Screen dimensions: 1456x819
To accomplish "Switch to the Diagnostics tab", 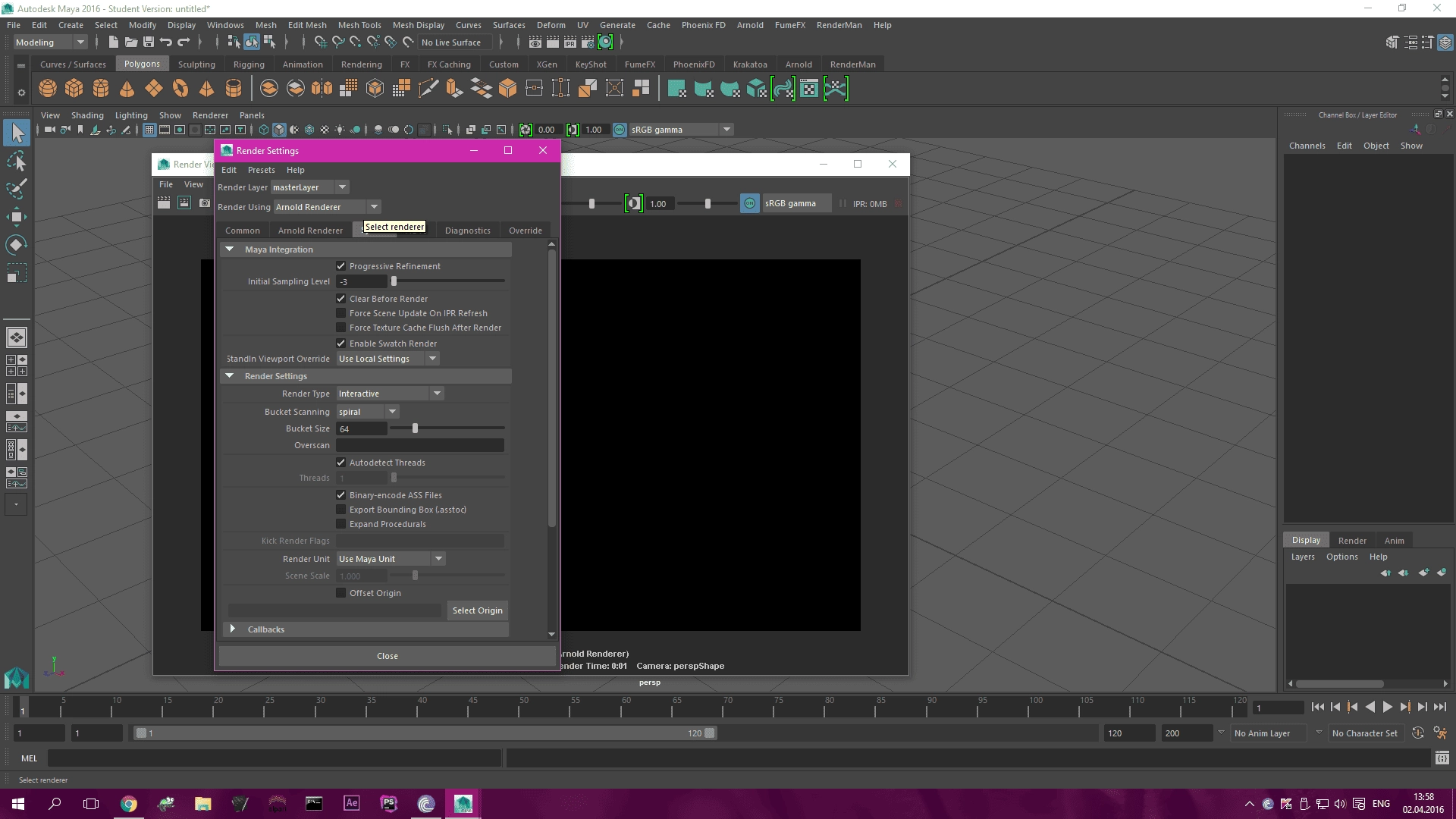I will point(468,231).
